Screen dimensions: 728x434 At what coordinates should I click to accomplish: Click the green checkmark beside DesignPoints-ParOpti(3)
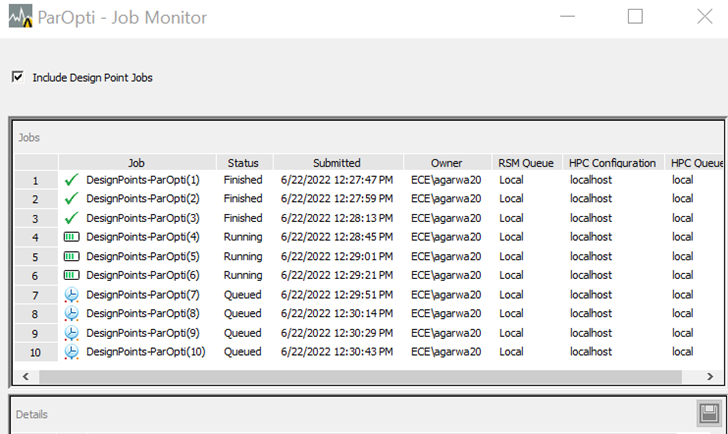[71, 218]
